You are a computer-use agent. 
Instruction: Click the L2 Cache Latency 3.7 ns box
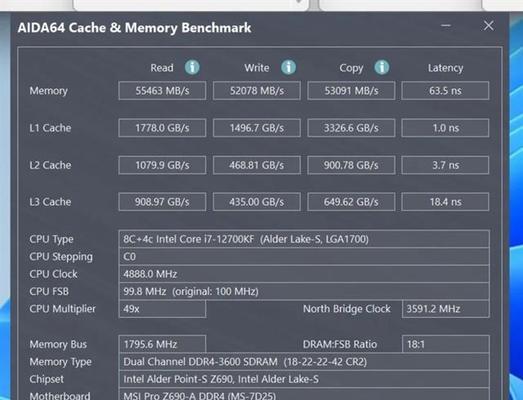[x=445, y=165]
